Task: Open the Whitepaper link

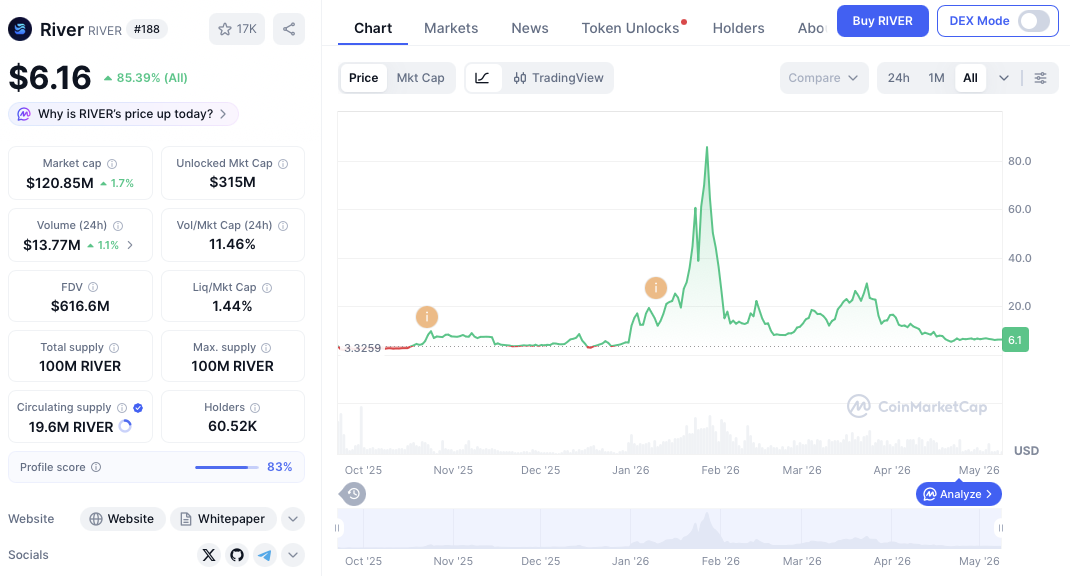Action: 223,519
